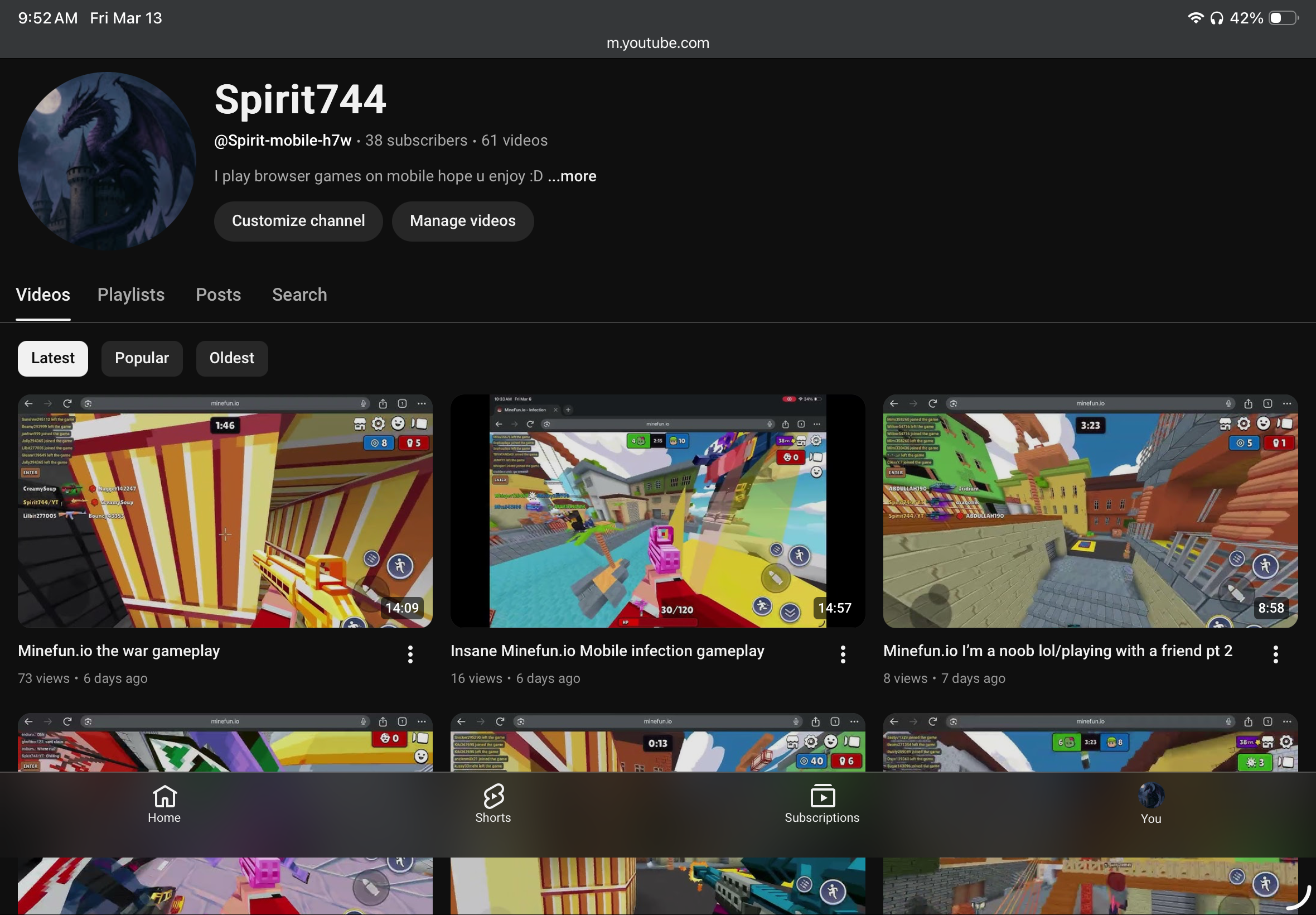Open options menu for war gameplay video

click(x=410, y=654)
